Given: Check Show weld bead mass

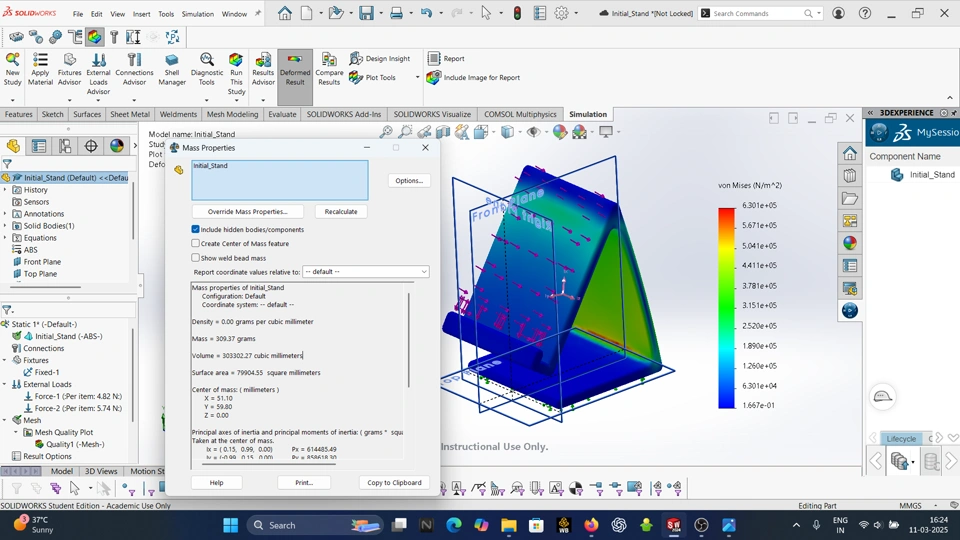Looking at the screenshot, I should tap(196, 258).
